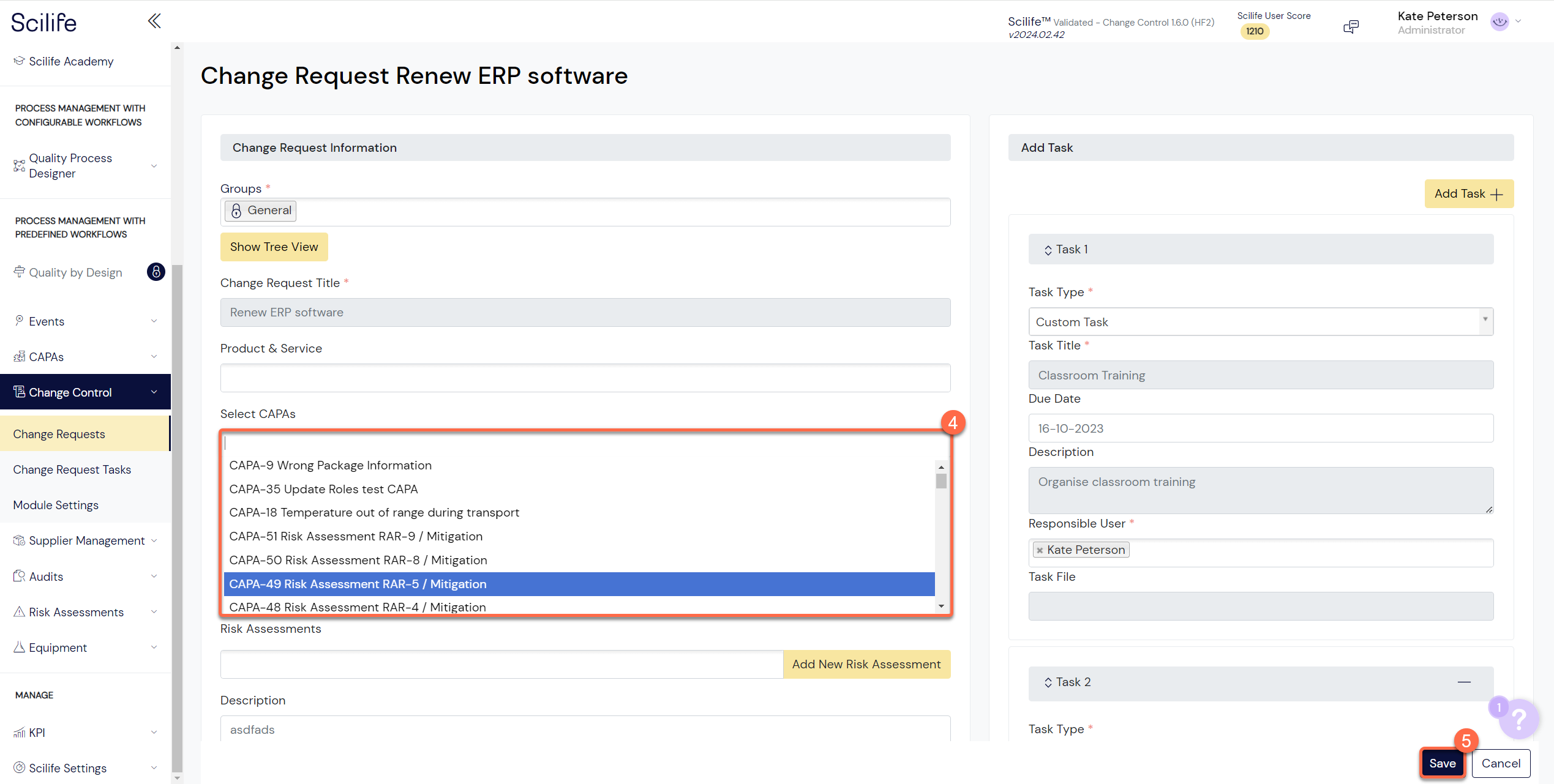Click the lock icon in the General tag
The height and width of the screenshot is (784, 1554).
point(236,211)
